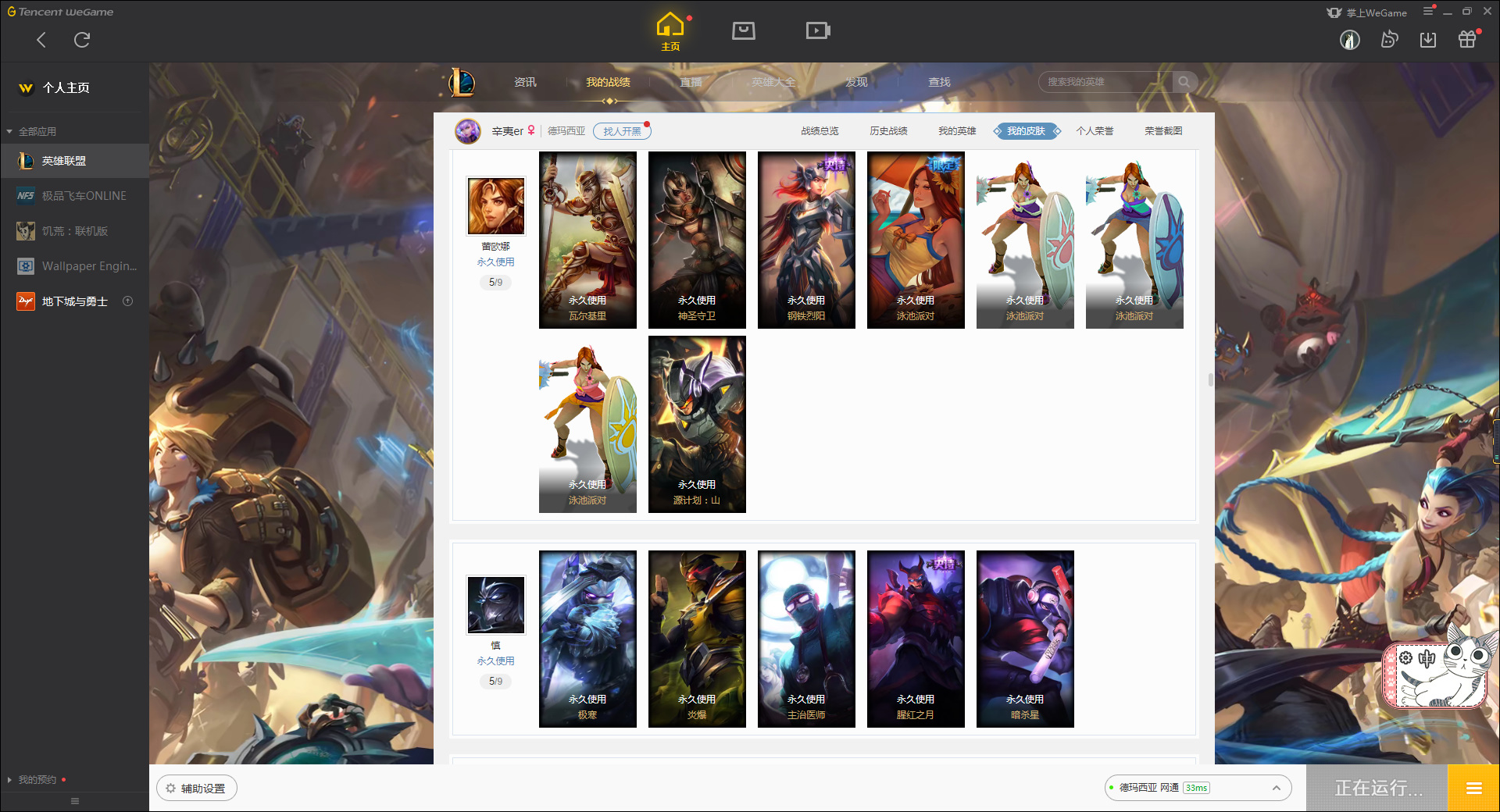Open the yellow launch options menu button
The width and height of the screenshot is (1500, 812).
(x=1474, y=789)
